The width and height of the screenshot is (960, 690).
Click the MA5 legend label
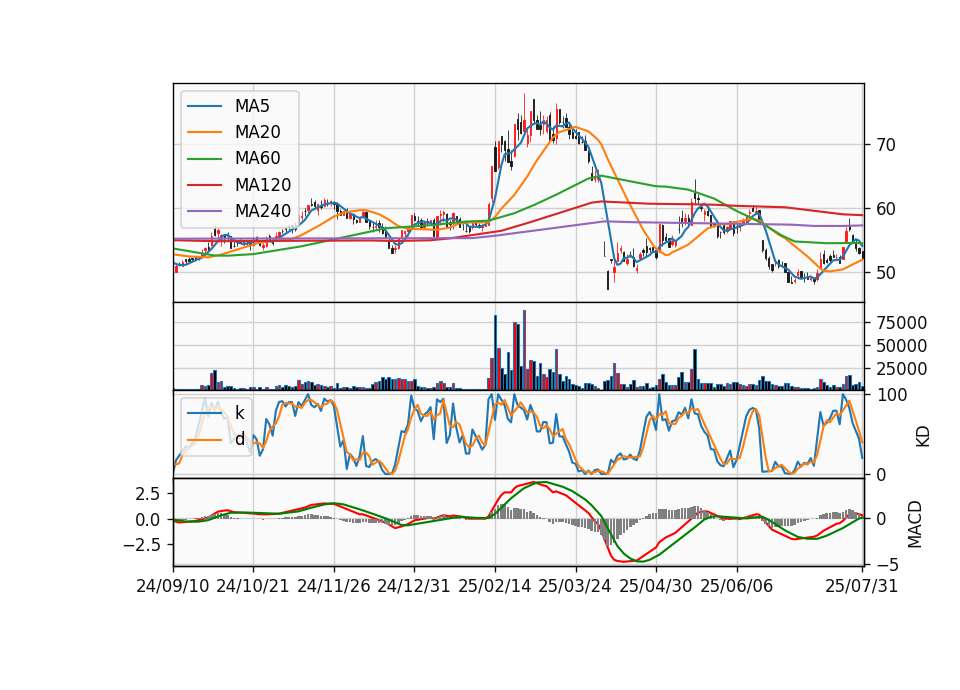252,106
